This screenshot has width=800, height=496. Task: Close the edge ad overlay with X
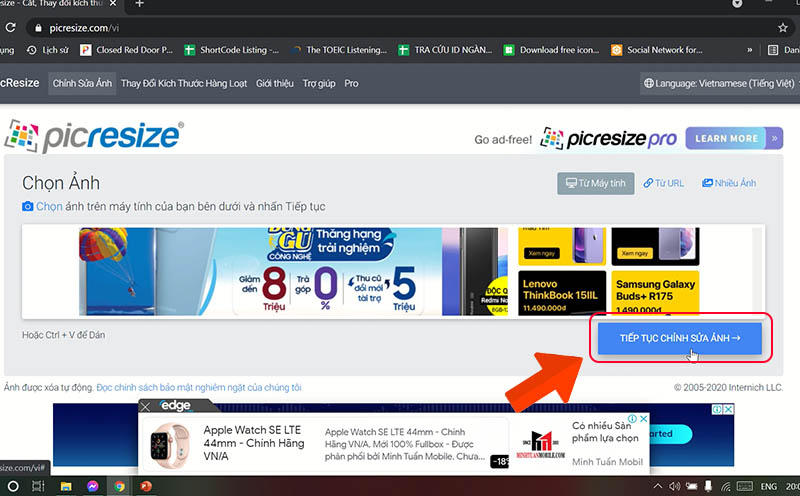145,407
